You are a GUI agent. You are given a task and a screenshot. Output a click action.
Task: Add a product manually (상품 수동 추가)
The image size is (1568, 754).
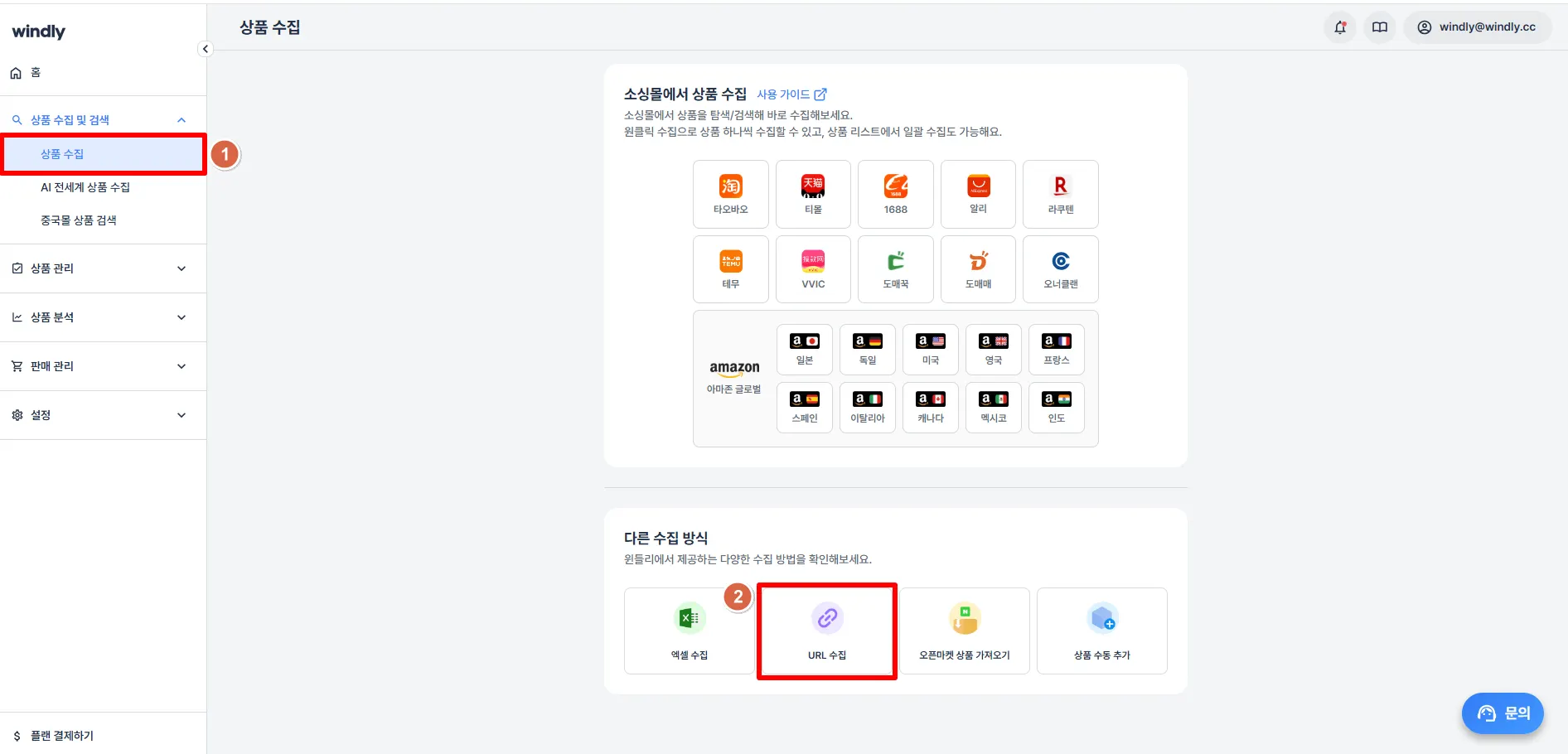pyautogui.click(x=1102, y=631)
